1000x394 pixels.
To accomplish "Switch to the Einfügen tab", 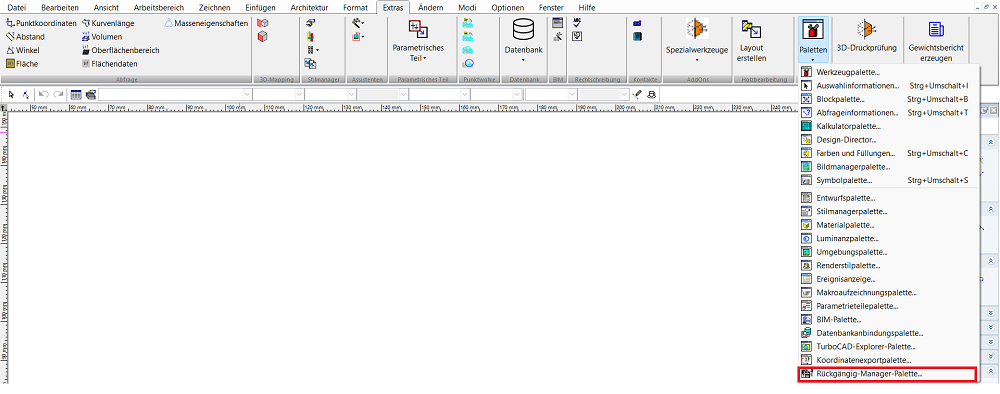I will coord(260,8).
